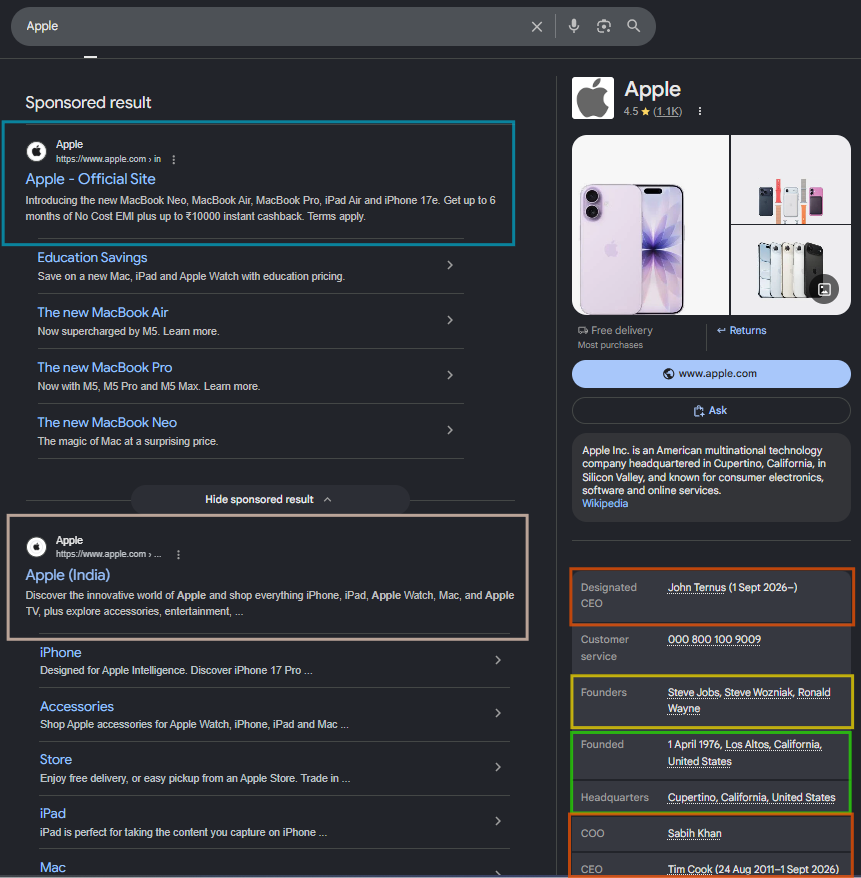This screenshot has height=878, width=861.
Task: Expand the iPhone sitelink chevron
Action: 498,660
